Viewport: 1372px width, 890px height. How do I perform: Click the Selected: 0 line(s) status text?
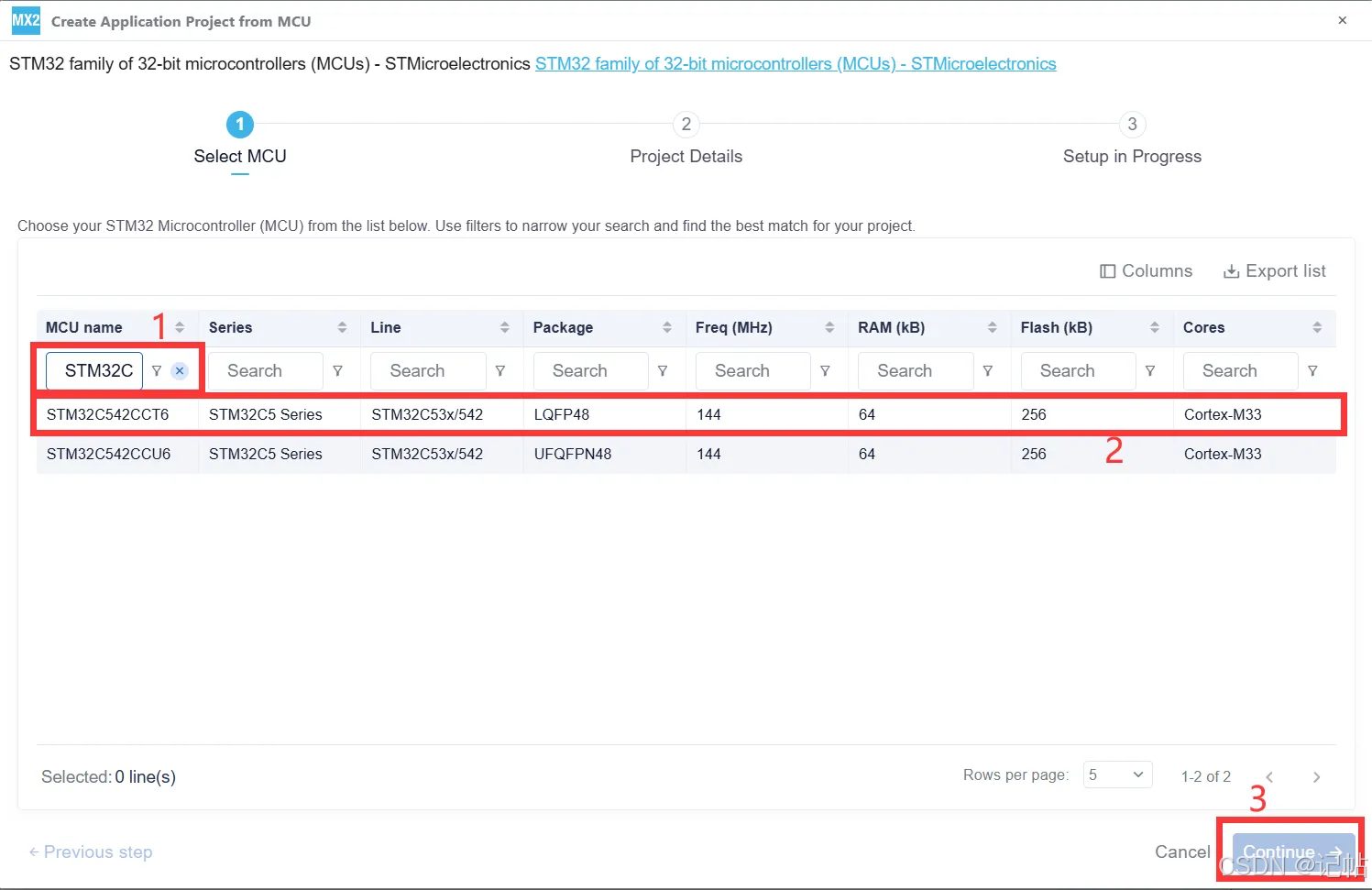(x=108, y=777)
